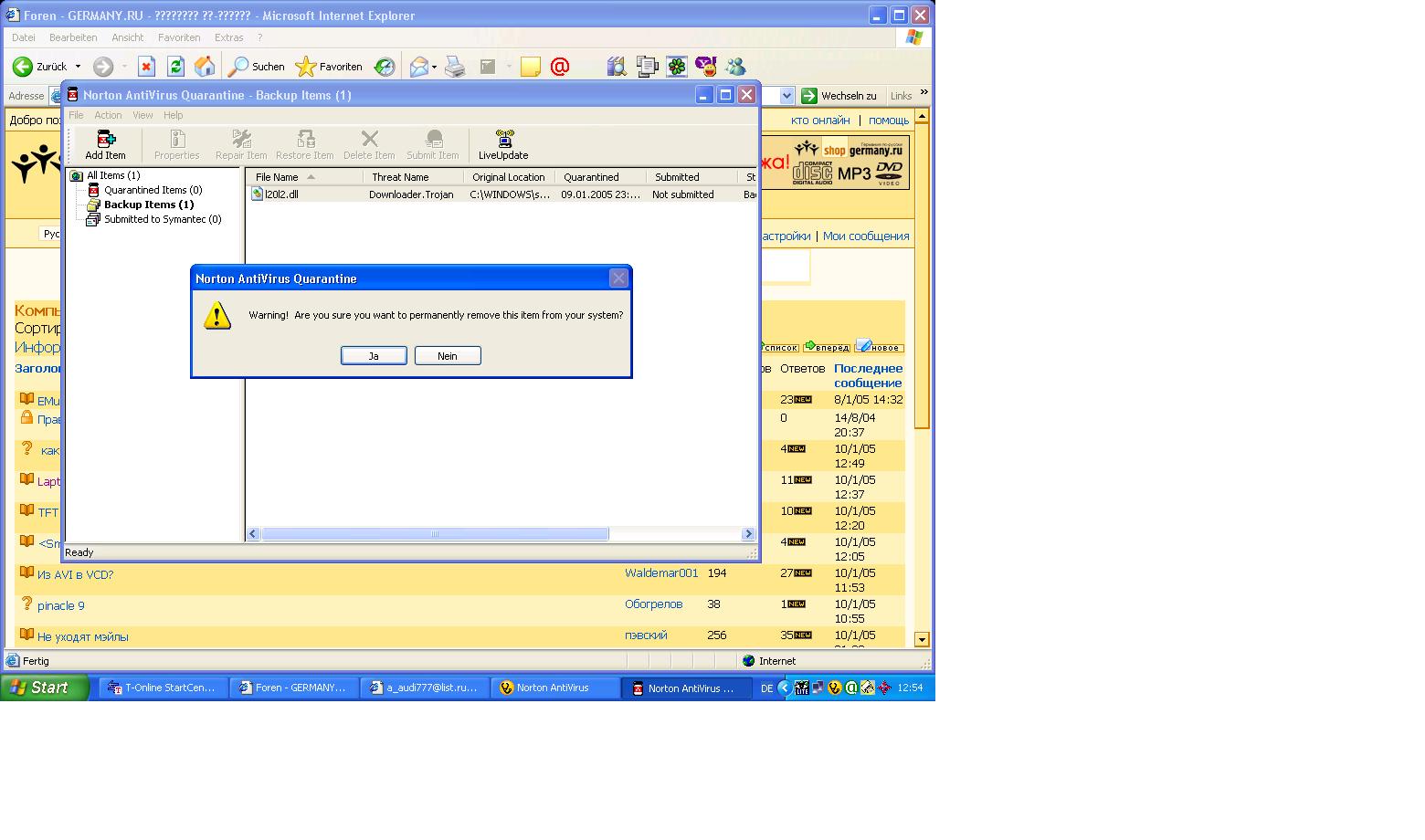Confirm removal with the Ja button
Viewport: 1425px width, 840px height.
374,356
